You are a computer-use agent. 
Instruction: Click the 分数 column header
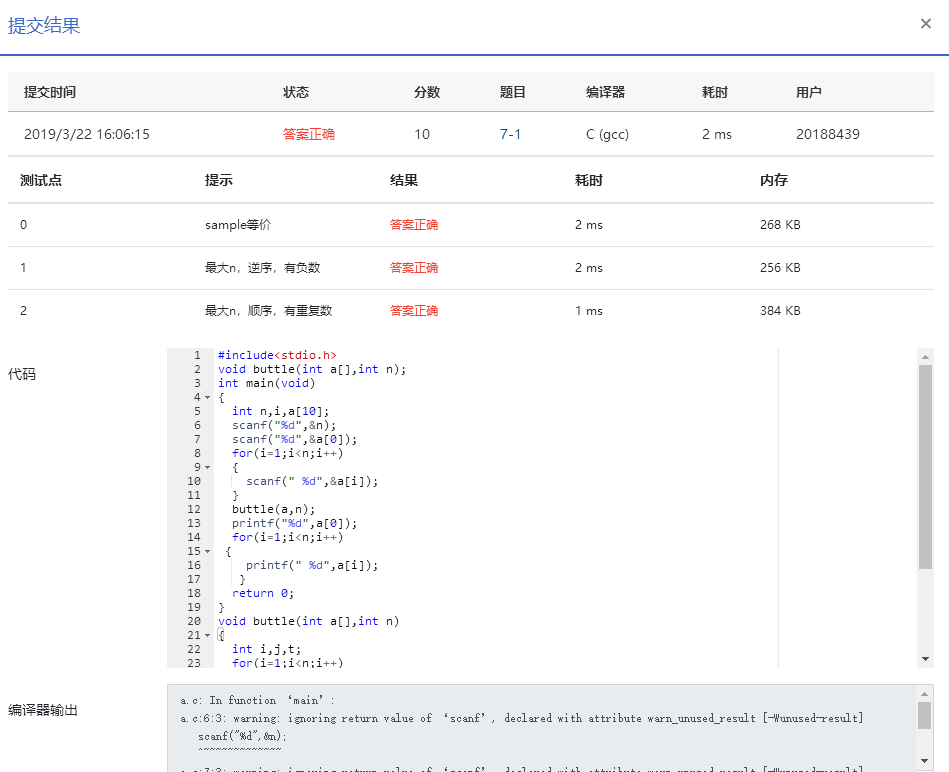(427, 92)
